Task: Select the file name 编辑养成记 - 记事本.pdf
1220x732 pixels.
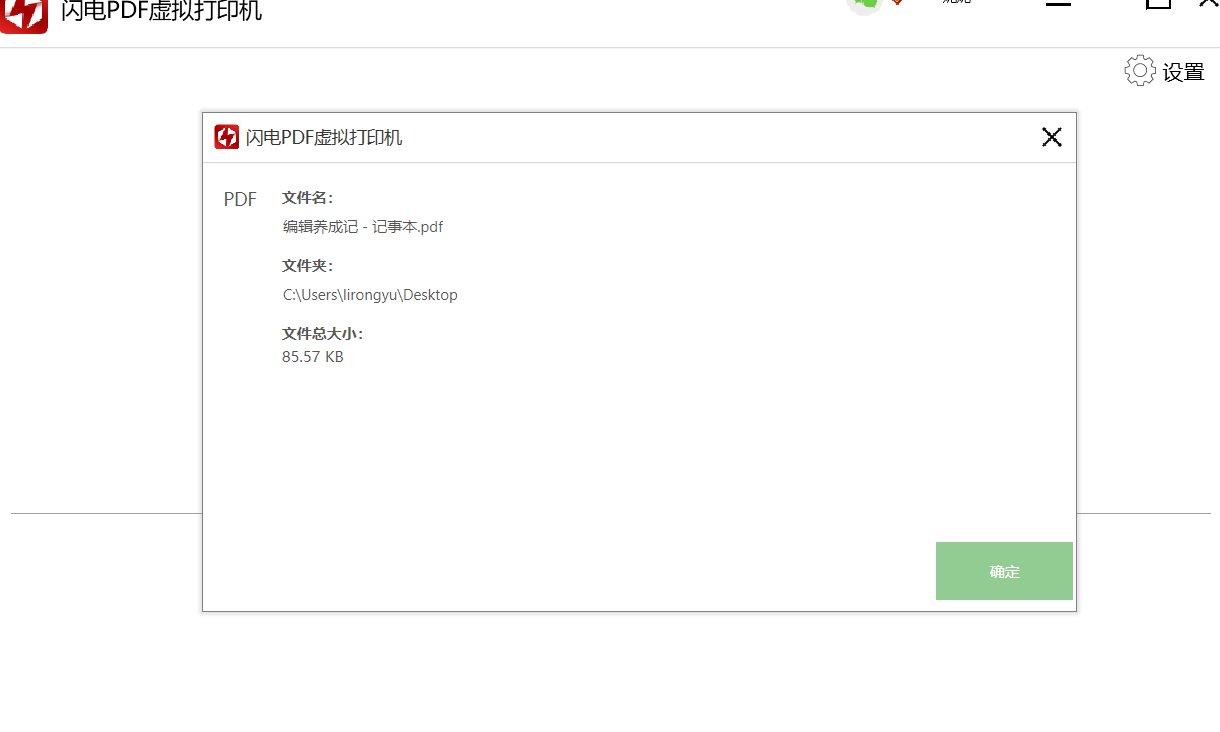Action: click(x=362, y=226)
